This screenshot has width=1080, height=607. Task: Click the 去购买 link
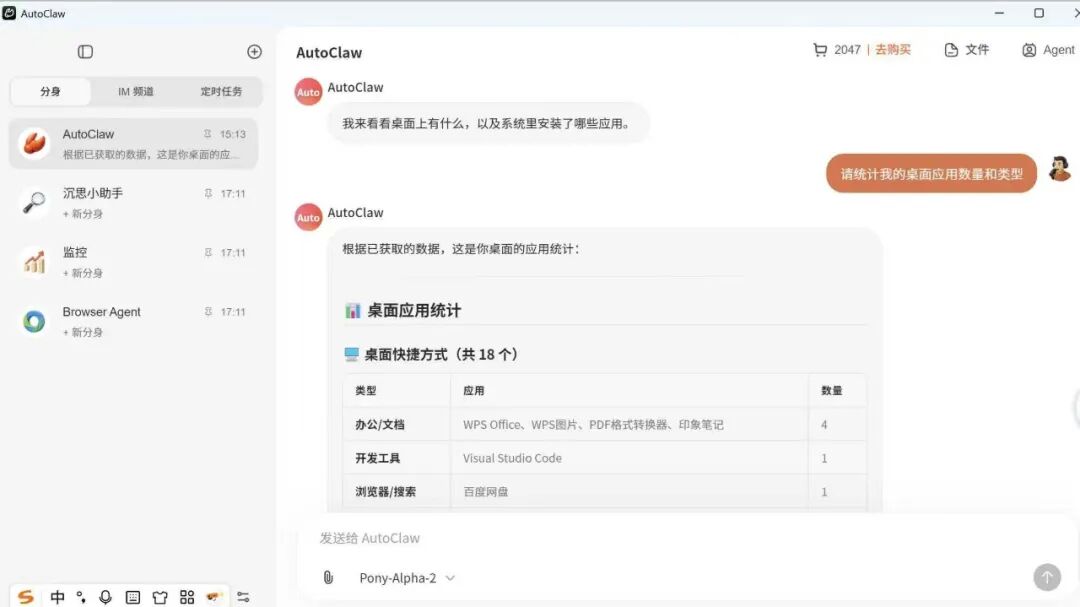pyautogui.click(x=893, y=50)
